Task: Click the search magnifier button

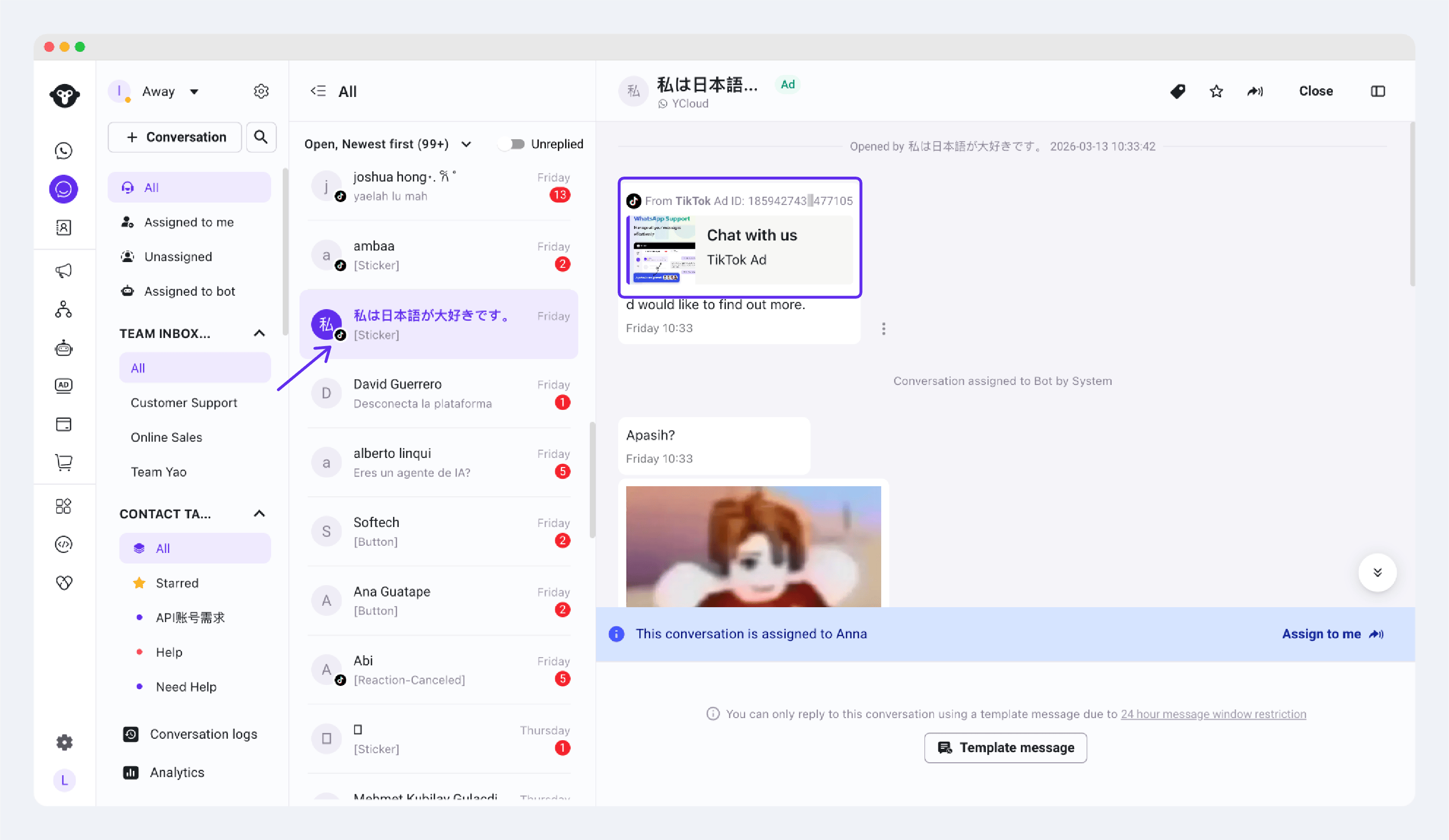Action: coord(261,137)
